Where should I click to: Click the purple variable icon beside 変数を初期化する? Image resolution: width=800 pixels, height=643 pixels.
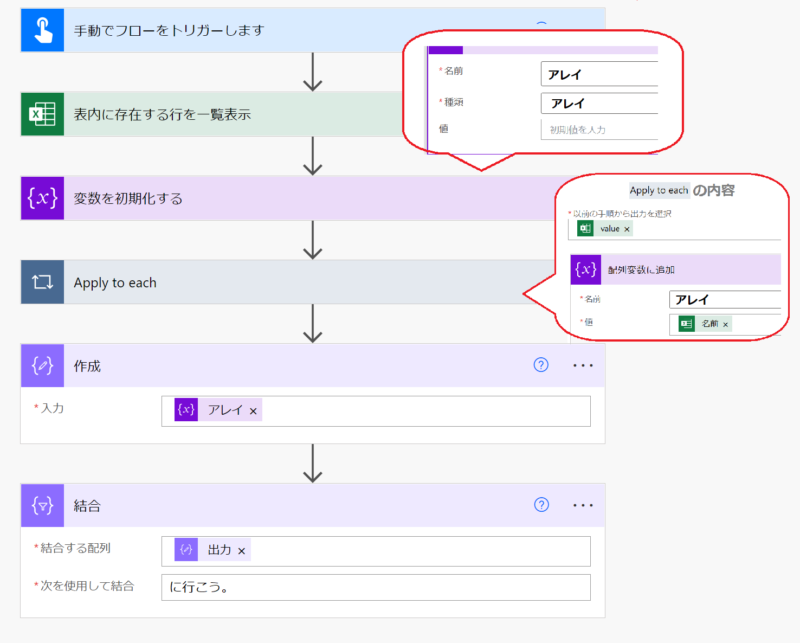coord(42,198)
